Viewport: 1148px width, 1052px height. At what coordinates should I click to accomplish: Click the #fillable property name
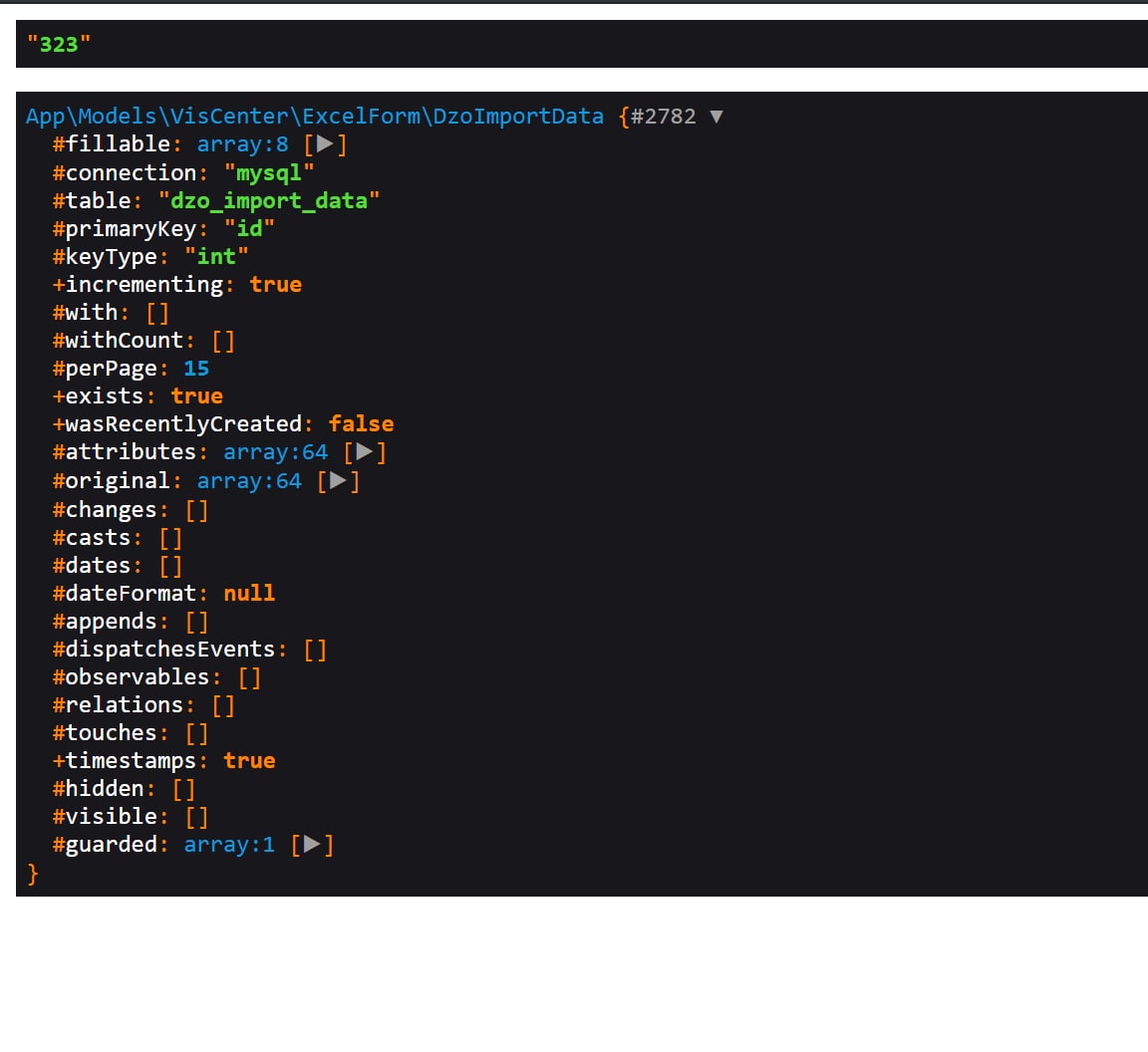point(112,144)
